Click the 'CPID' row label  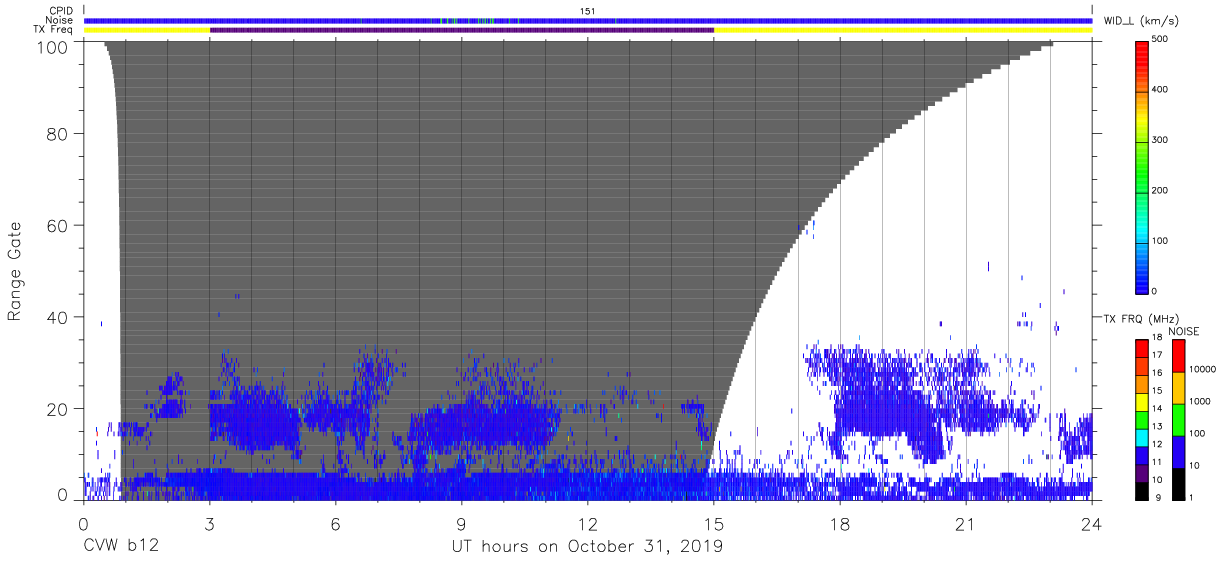[62, 11]
